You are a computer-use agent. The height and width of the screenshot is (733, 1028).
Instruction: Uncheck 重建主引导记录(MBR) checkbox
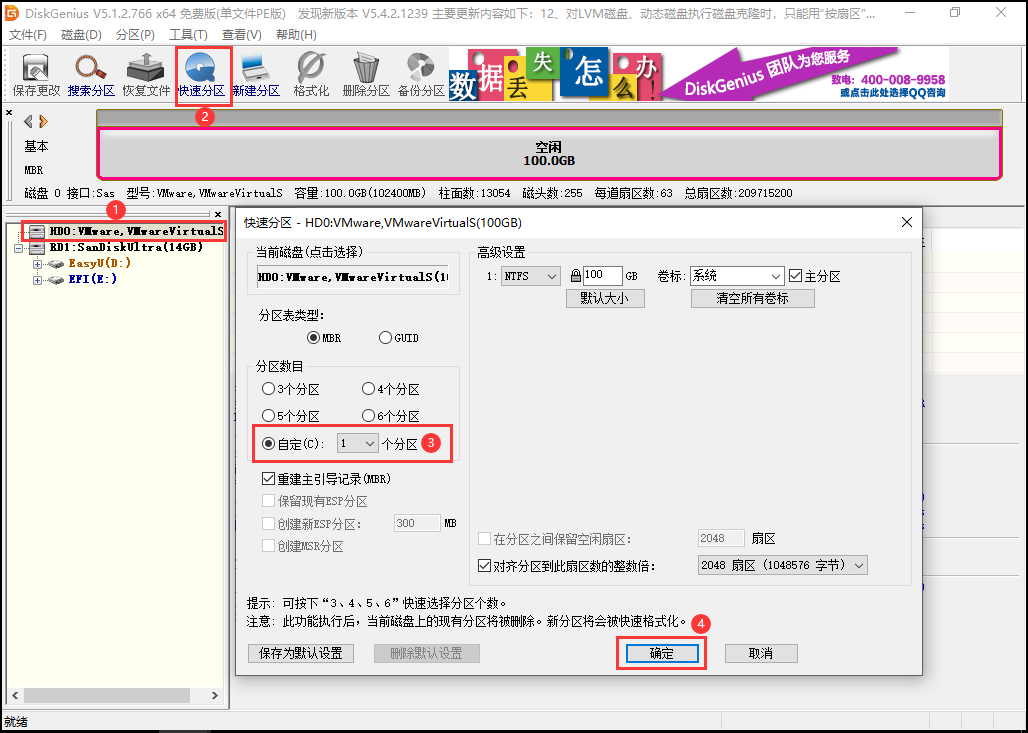pos(268,479)
